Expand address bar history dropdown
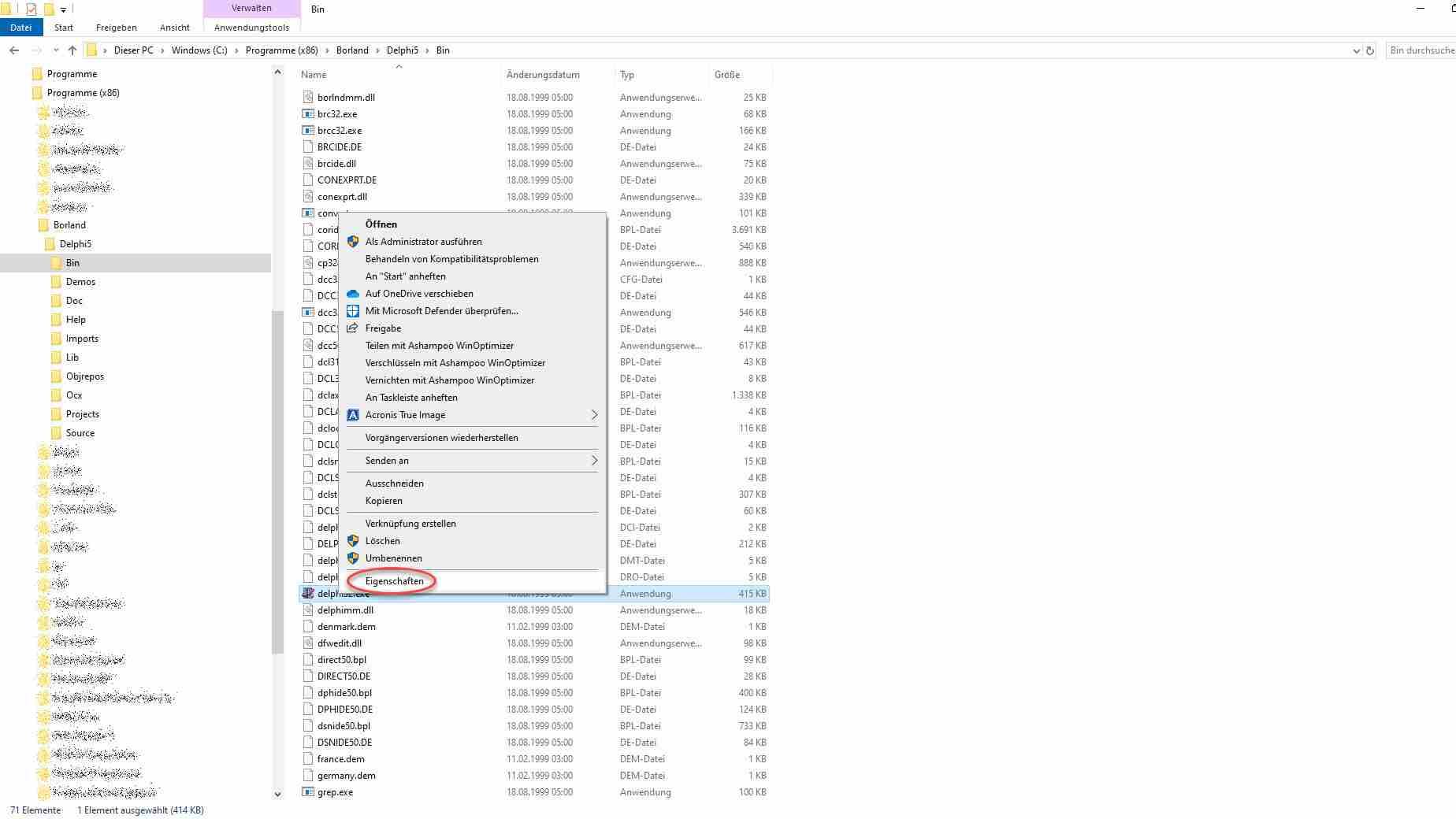The height and width of the screenshot is (819, 1456). [1356, 50]
